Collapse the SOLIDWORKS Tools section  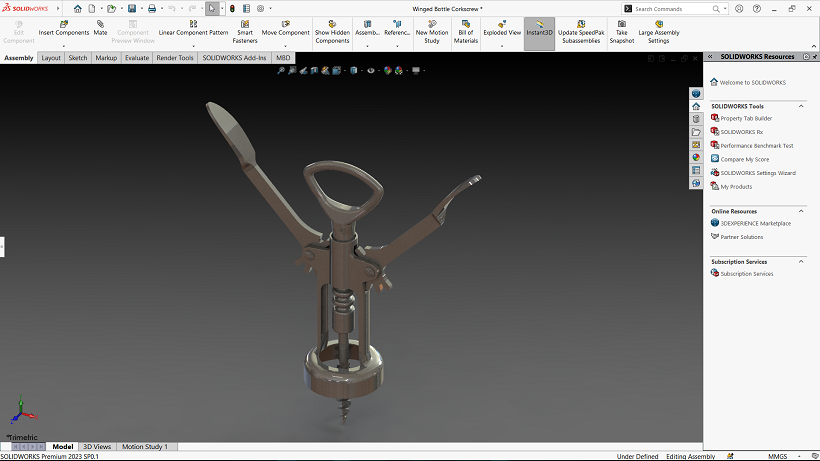[x=801, y=106]
